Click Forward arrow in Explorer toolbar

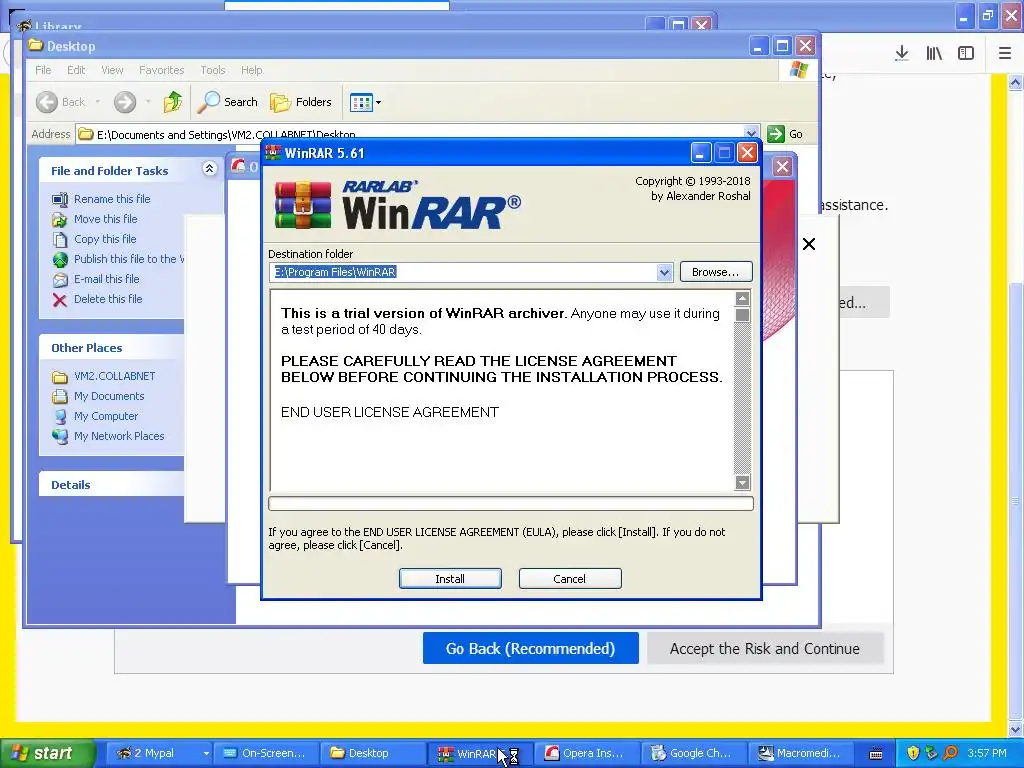(x=125, y=102)
